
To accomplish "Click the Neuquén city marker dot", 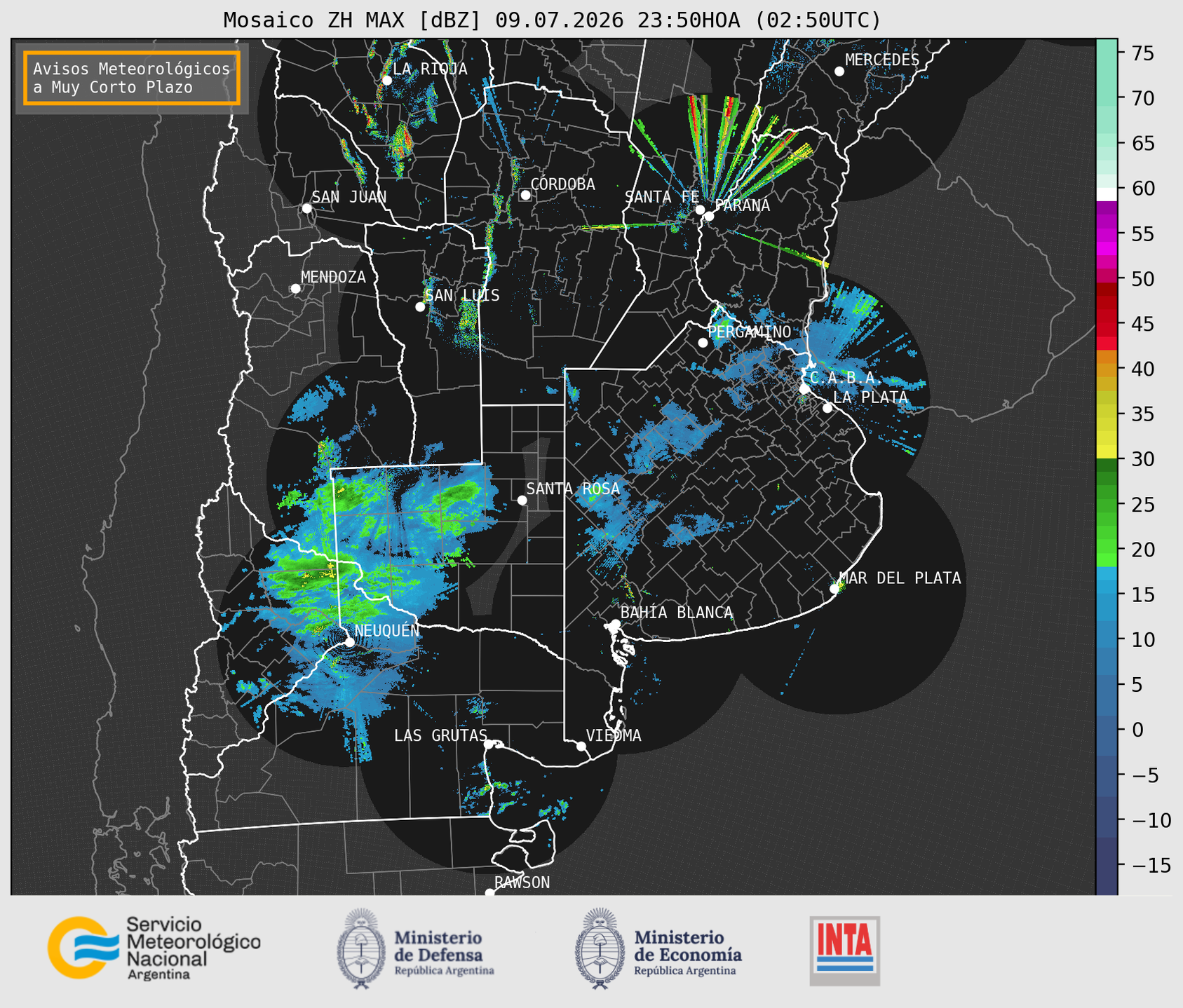I will [350, 642].
